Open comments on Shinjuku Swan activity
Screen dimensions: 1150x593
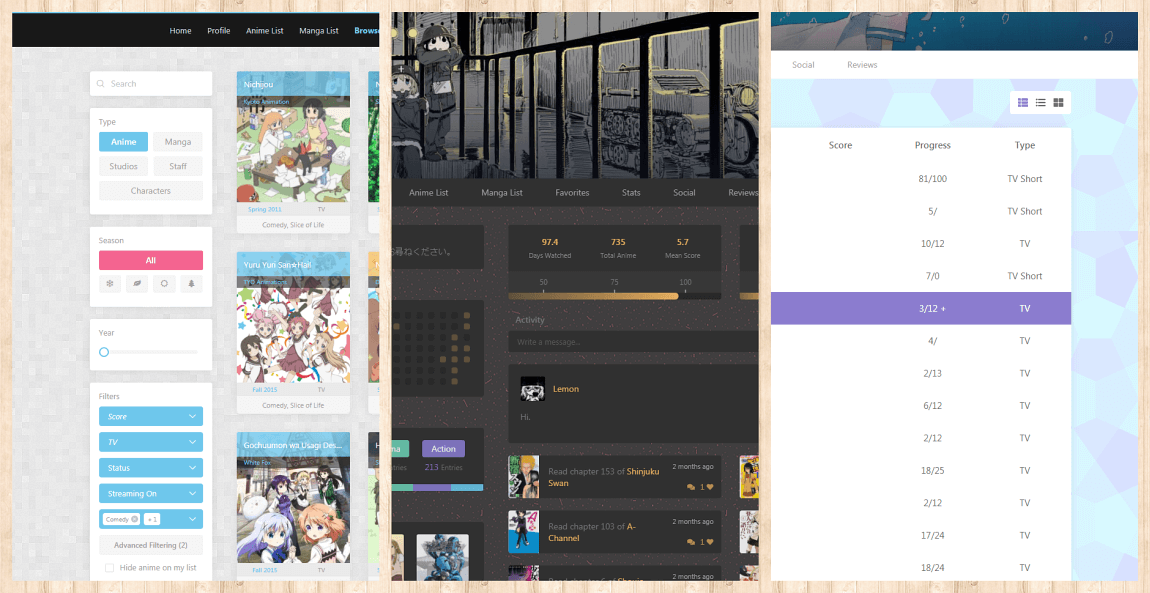click(x=691, y=487)
